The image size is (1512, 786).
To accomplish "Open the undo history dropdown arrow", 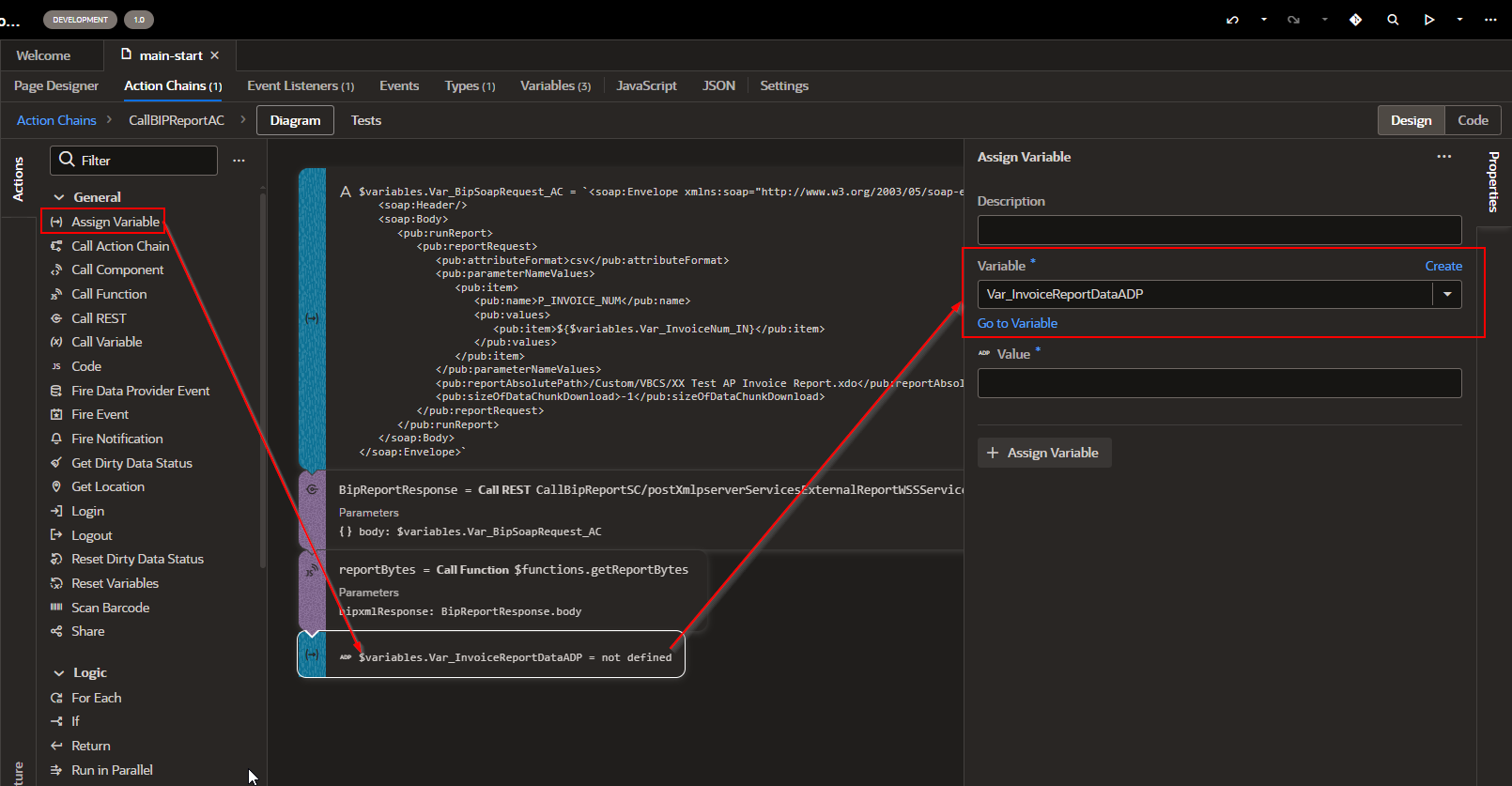I will pyautogui.click(x=1264, y=20).
